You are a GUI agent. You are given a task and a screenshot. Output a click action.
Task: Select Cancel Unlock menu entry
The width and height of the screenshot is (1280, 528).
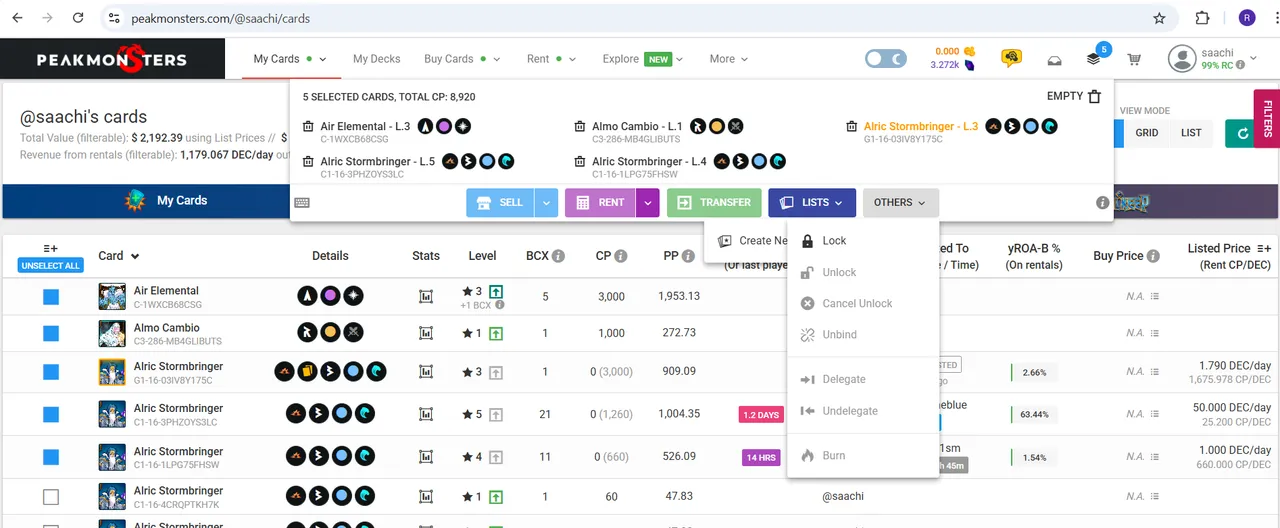pyautogui.click(x=863, y=303)
